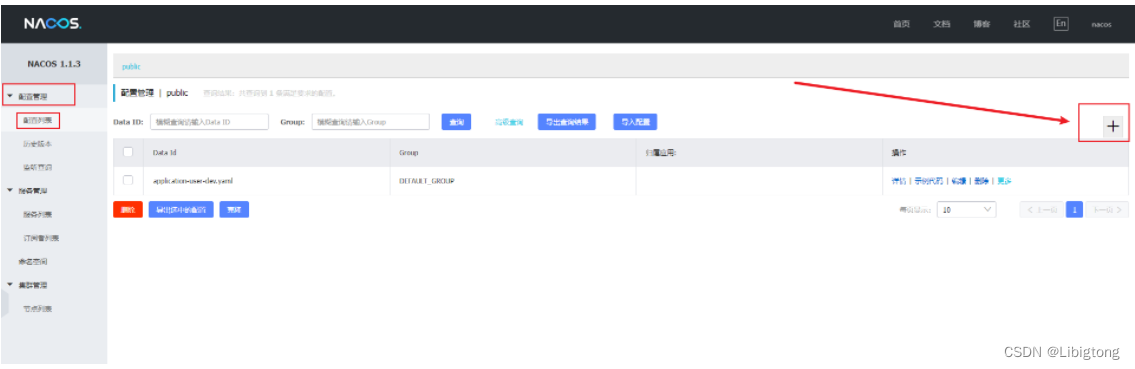The width and height of the screenshot is (1135, 369).
Task: Click the NACOS 1.1.3 sidebar title
Action: click(x=54, y=64)
